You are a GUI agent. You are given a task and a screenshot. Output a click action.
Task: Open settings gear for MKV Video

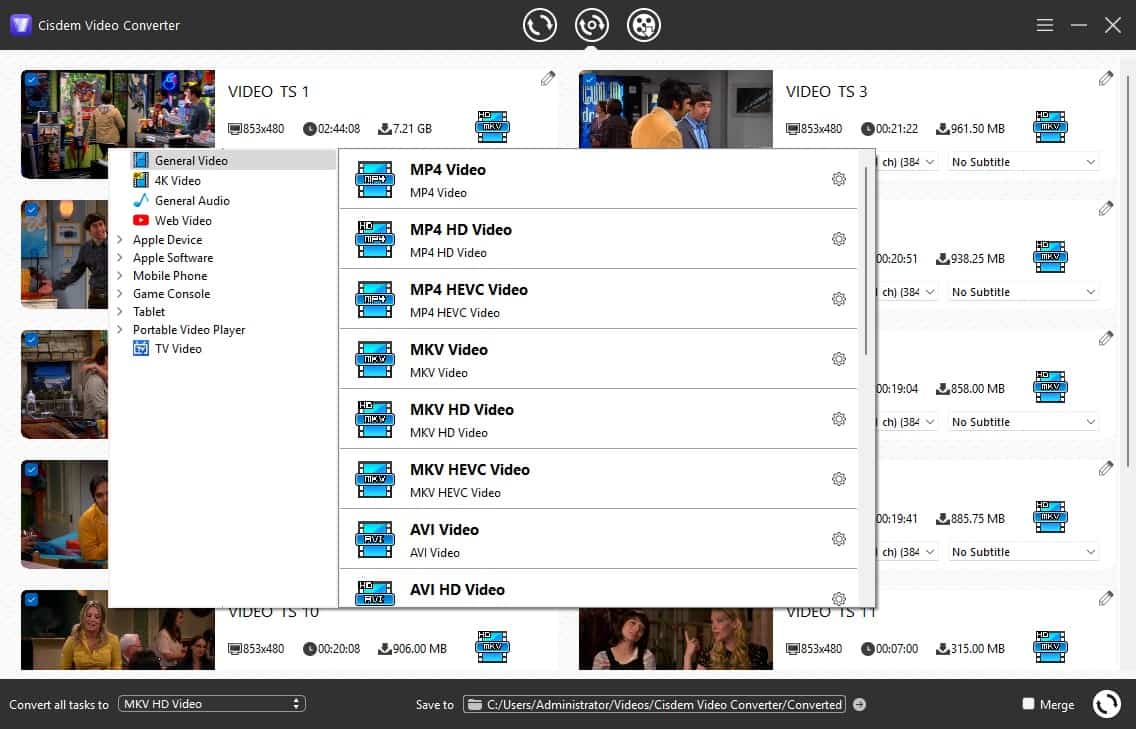[x=839, y=359]
